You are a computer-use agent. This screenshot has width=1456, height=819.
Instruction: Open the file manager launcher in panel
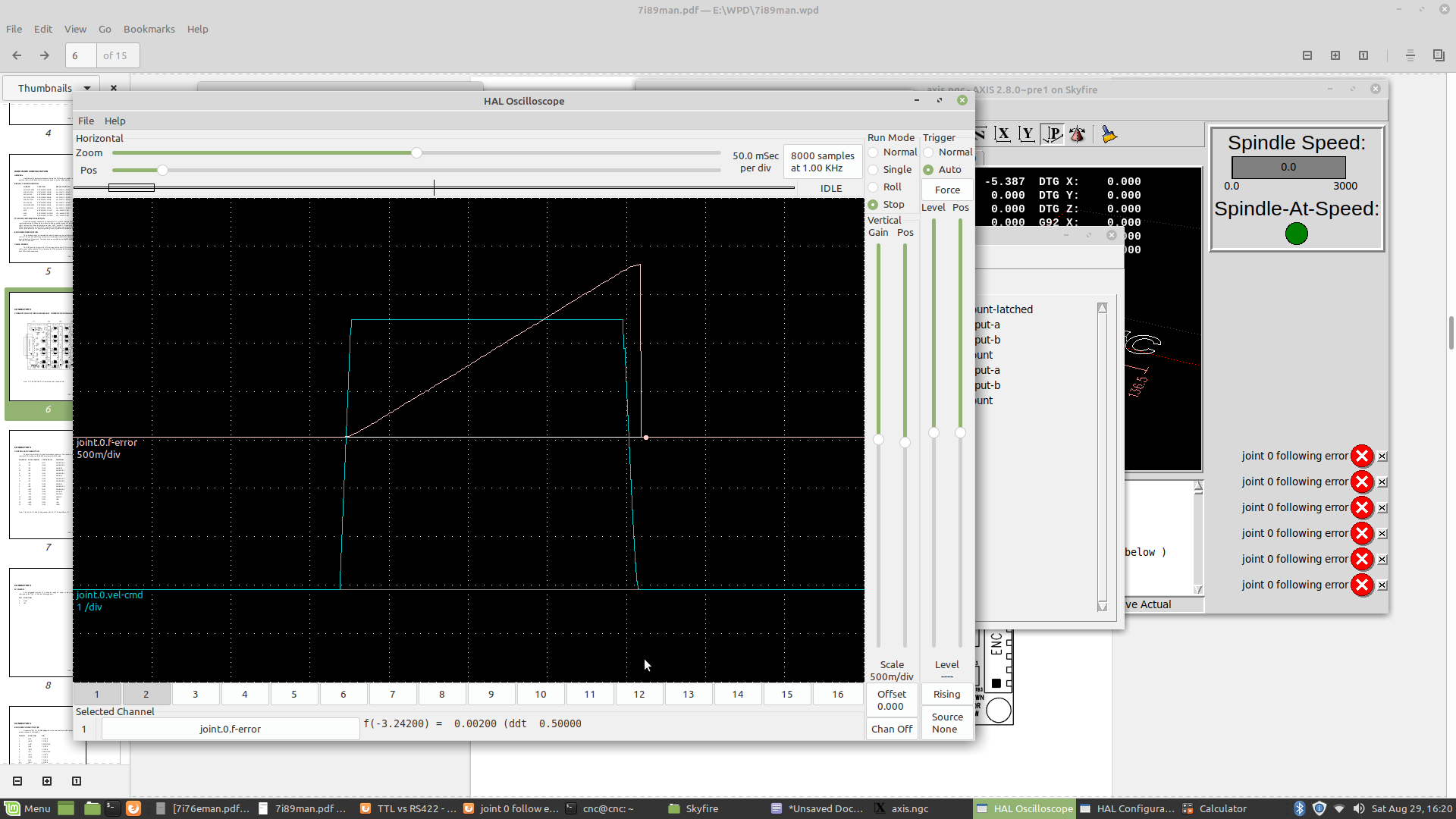point(92,808)
